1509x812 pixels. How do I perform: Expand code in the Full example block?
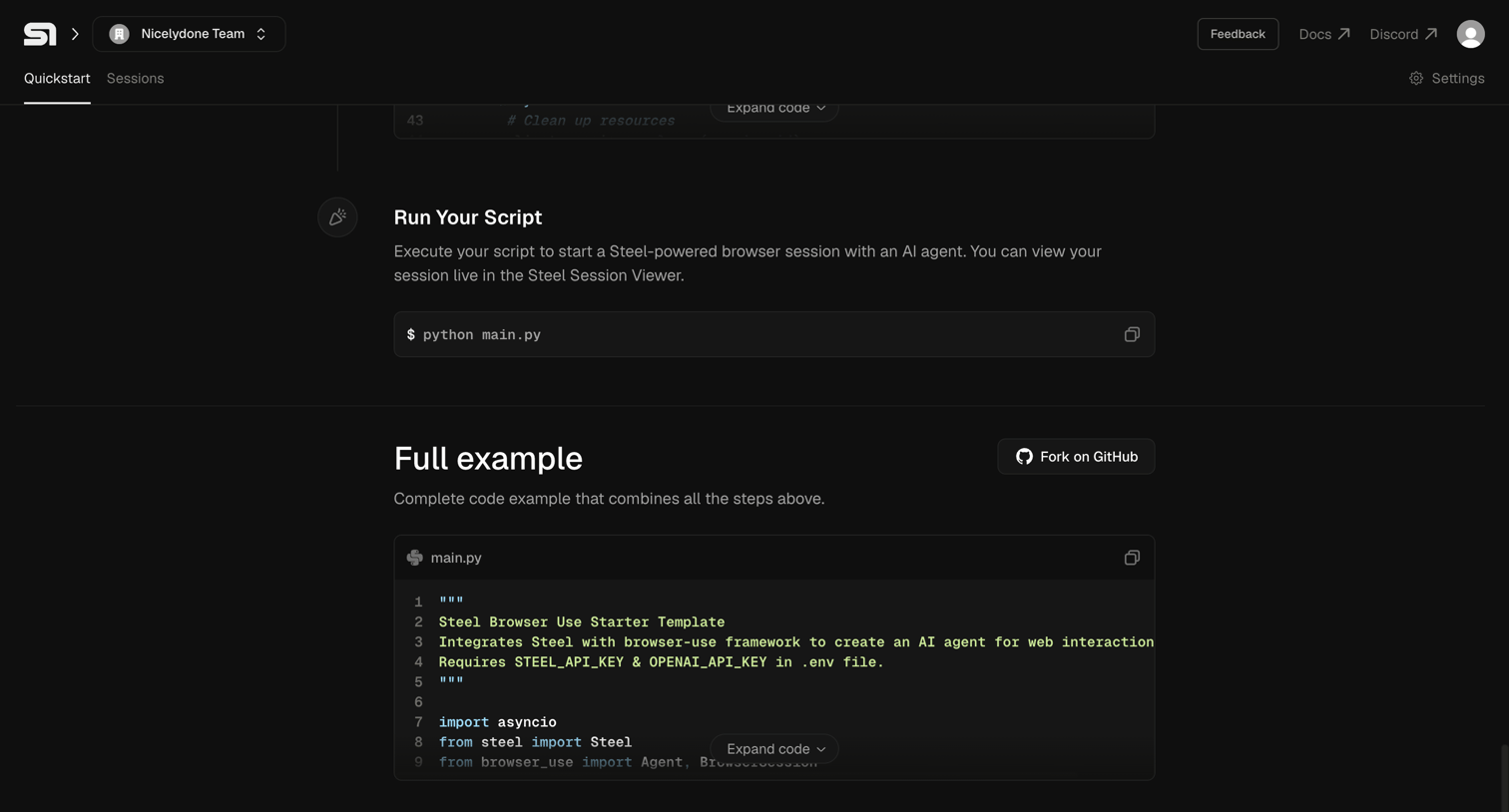coord(774,749)
